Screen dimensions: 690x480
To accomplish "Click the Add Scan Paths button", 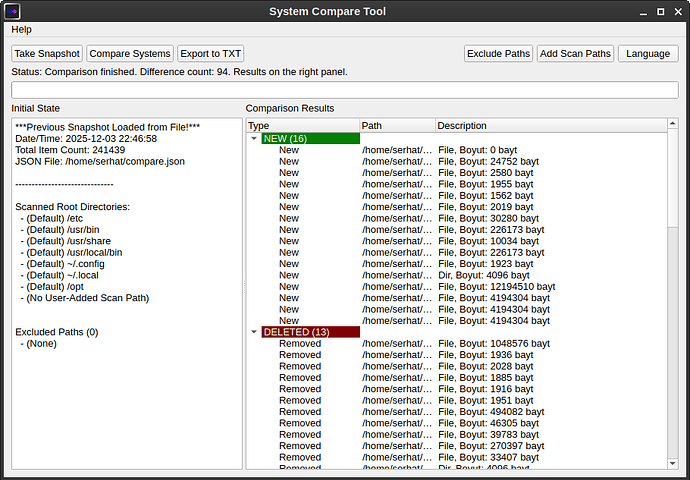I will 575,54.
